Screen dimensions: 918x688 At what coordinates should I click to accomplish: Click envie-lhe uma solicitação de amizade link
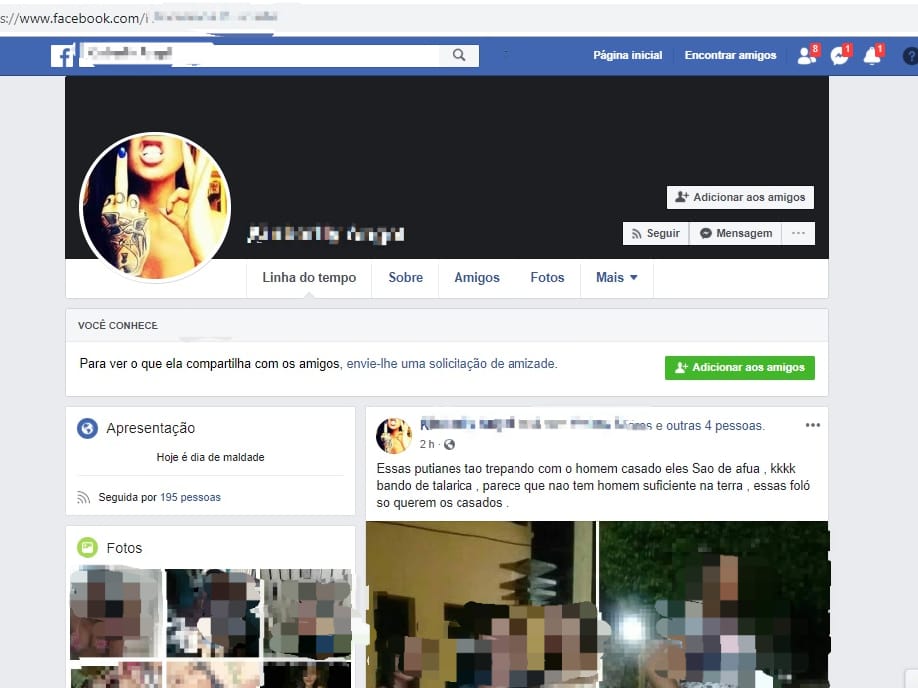(451, 364)
